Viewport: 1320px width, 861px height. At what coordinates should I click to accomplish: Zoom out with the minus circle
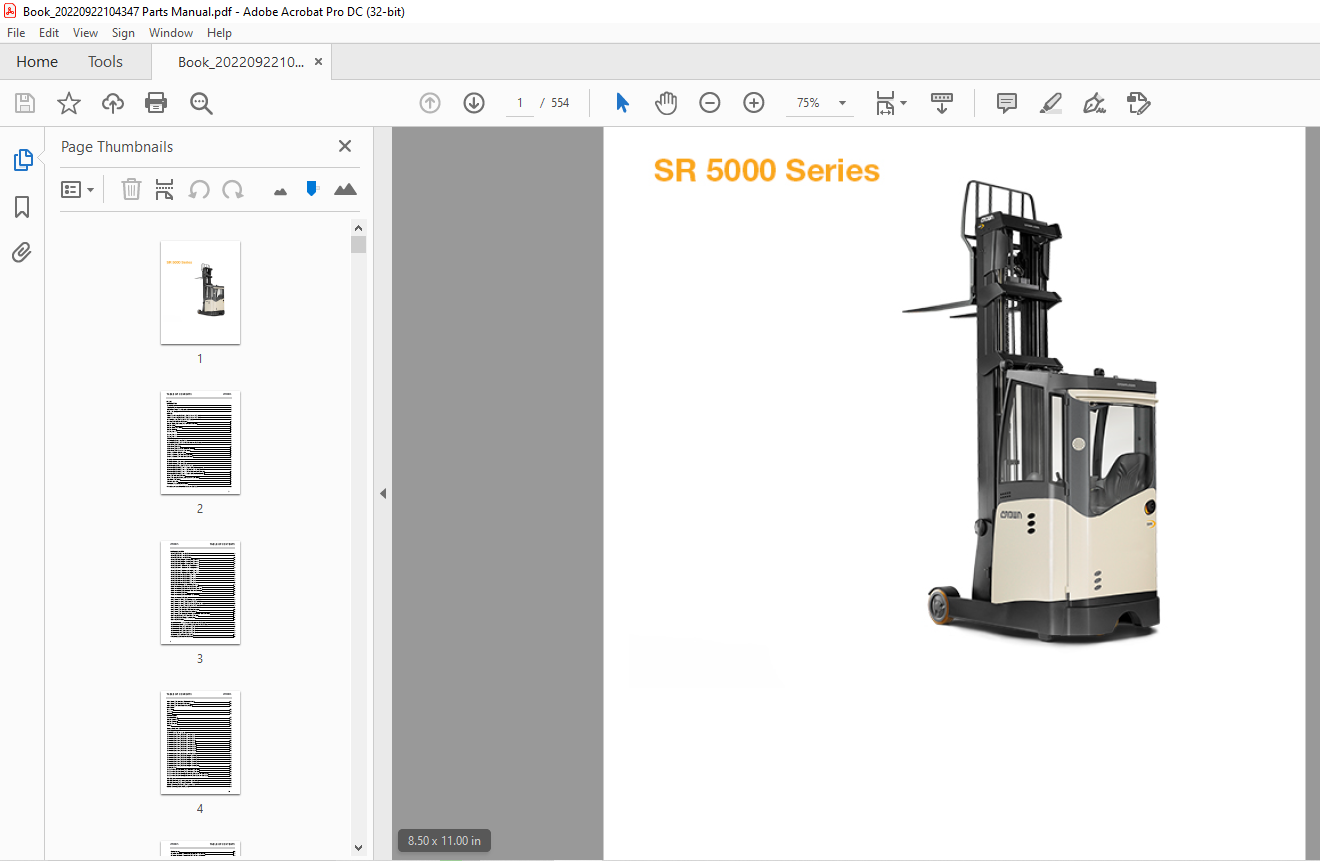710,103
